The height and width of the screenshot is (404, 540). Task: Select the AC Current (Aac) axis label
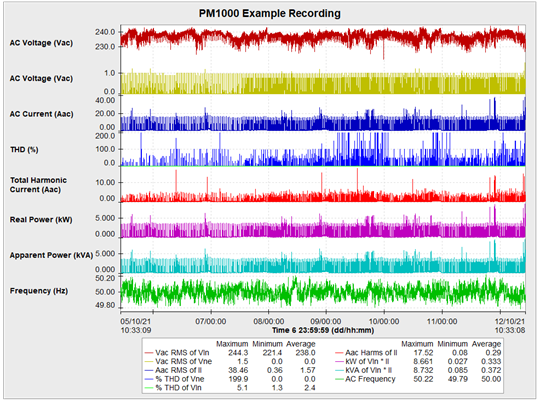pos(41,114)
